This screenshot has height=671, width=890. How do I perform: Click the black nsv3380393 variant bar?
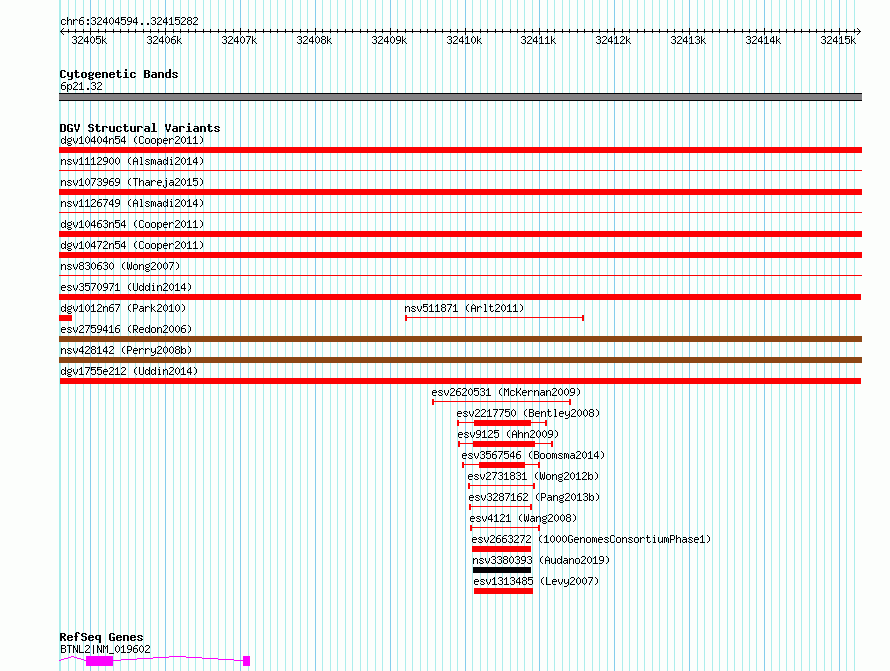[x=502, y=570]
